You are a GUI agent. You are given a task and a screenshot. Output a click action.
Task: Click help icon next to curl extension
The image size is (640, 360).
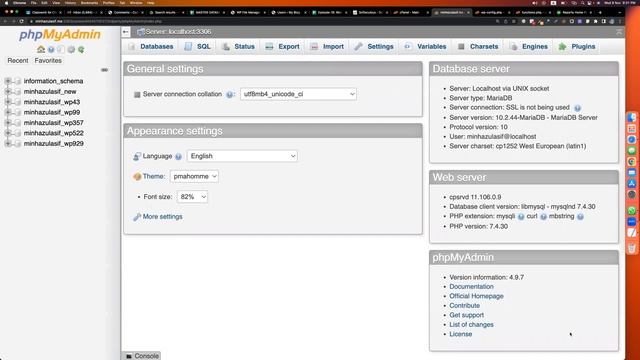coord(543,217)
